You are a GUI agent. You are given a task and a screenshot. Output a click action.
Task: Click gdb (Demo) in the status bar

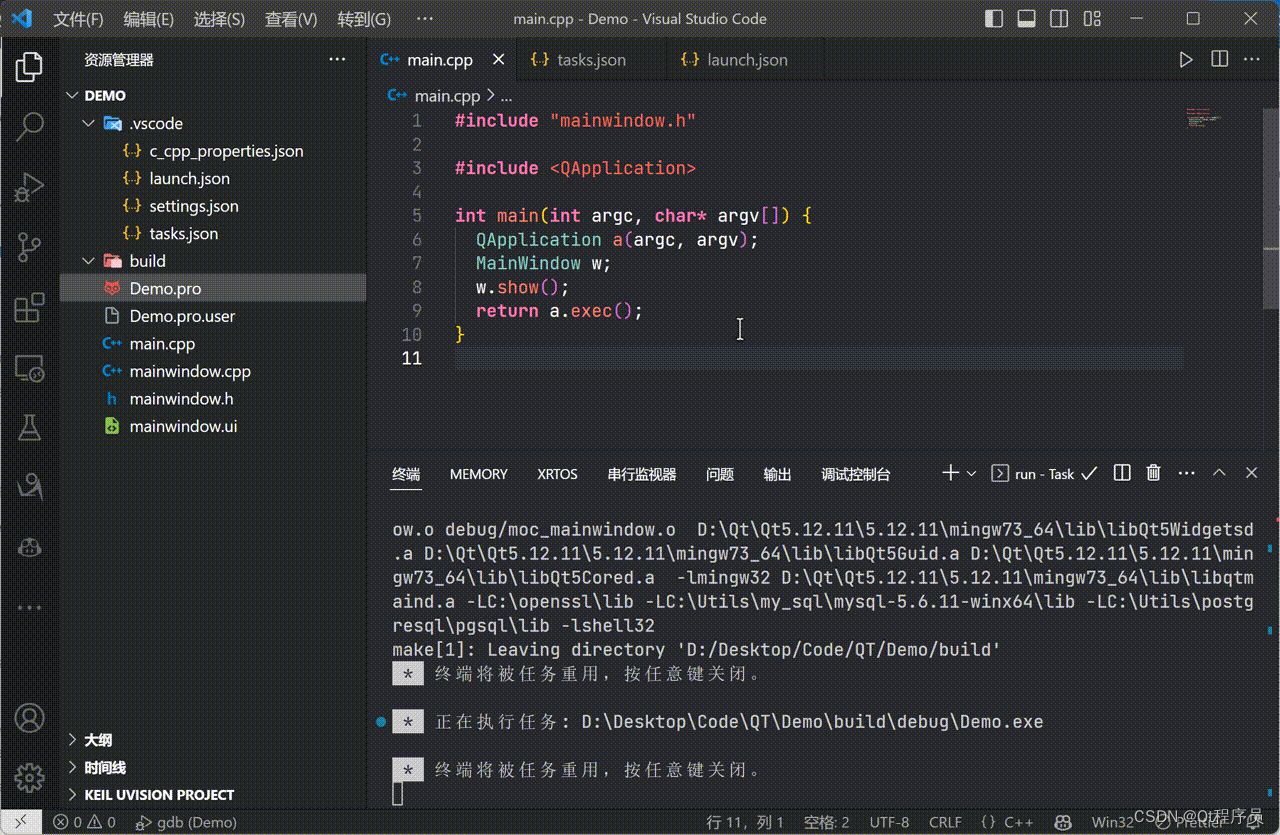click(x=186, y=822)
